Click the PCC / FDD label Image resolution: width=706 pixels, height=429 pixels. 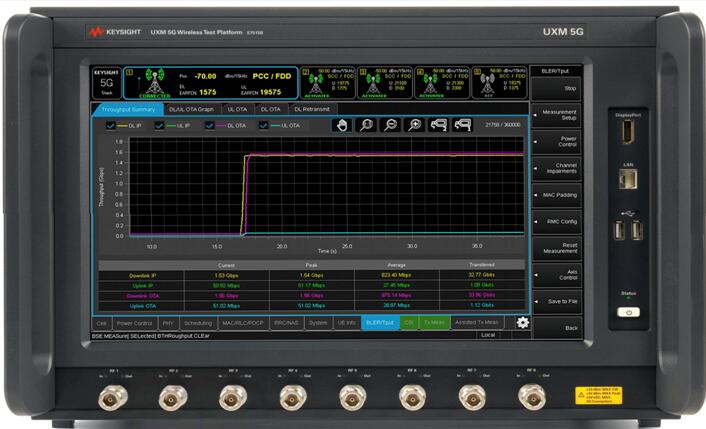coord(272,77)
